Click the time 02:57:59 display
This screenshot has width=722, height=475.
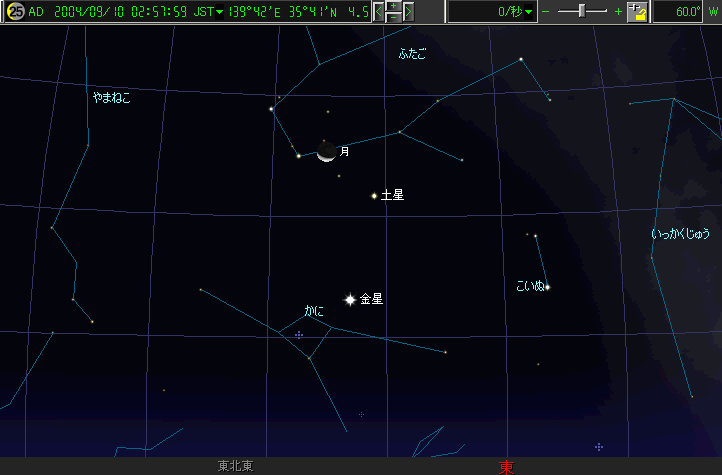pyautogui.click(x=165, y=12)
